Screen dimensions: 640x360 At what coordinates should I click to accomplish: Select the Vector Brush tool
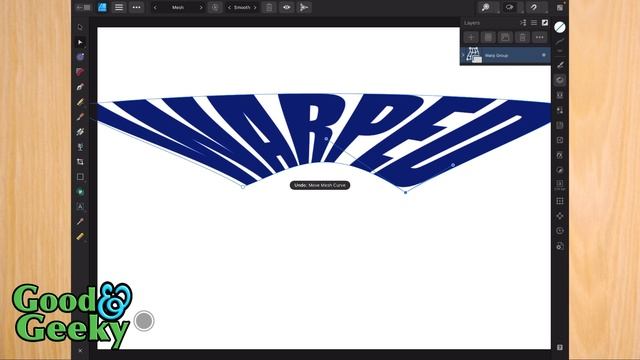80,117
